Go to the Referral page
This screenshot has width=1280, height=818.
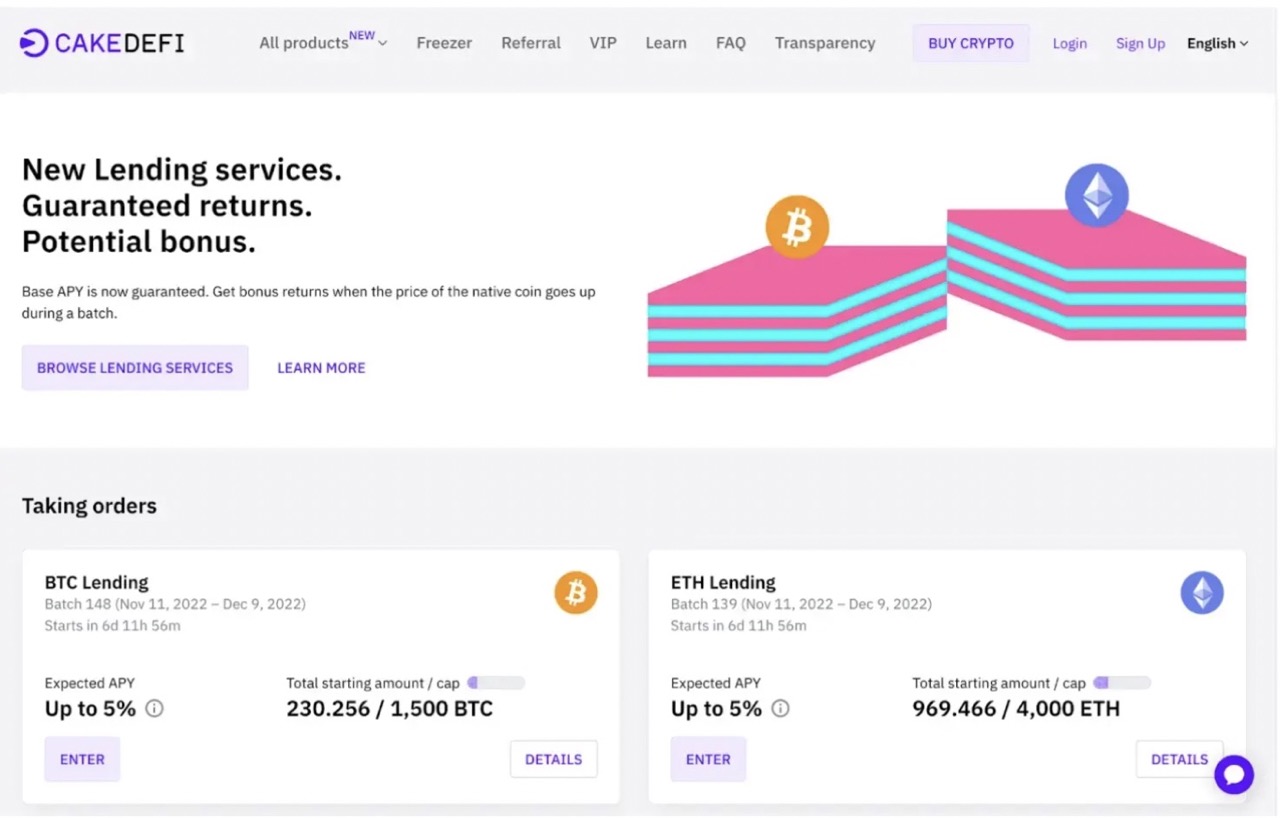coord(531,43)
